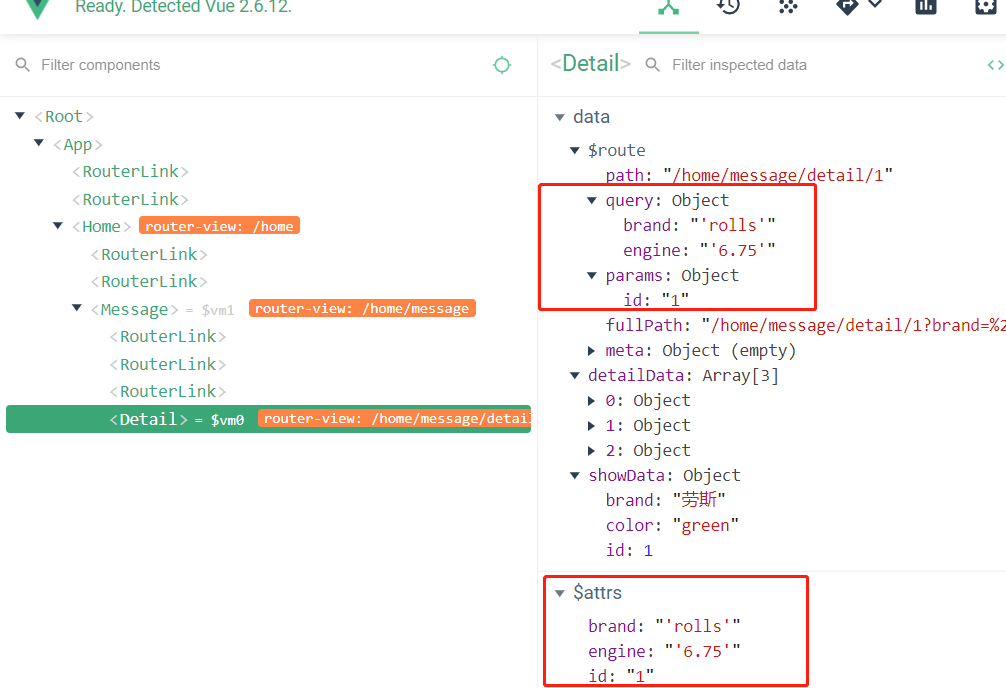The height and width of the screenshot is (688, 1006).
Task: Click $attrs brand value
Action: [x=698, y=626]
